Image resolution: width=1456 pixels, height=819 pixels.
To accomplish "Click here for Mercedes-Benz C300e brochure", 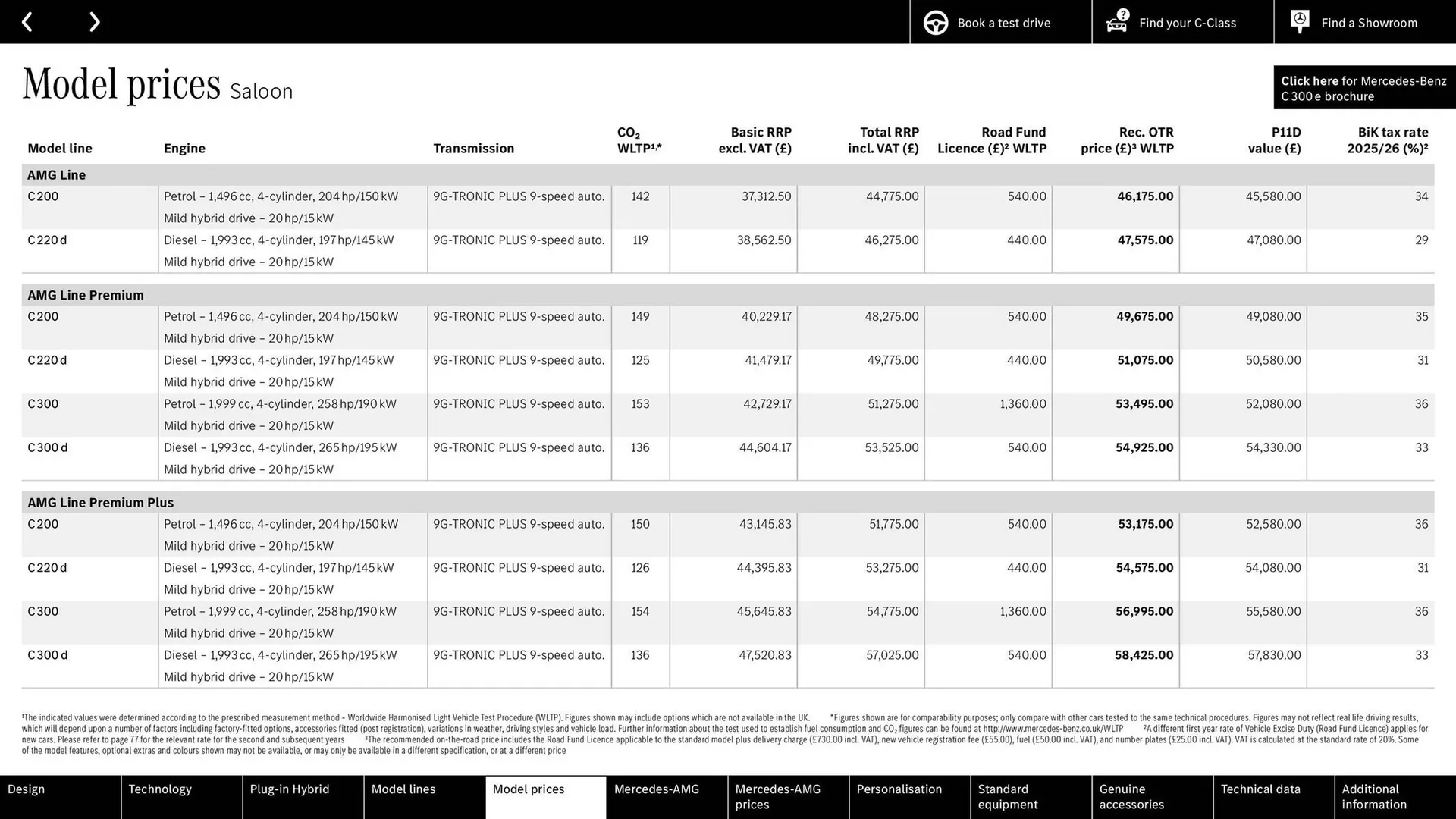I will [1363, 86].
